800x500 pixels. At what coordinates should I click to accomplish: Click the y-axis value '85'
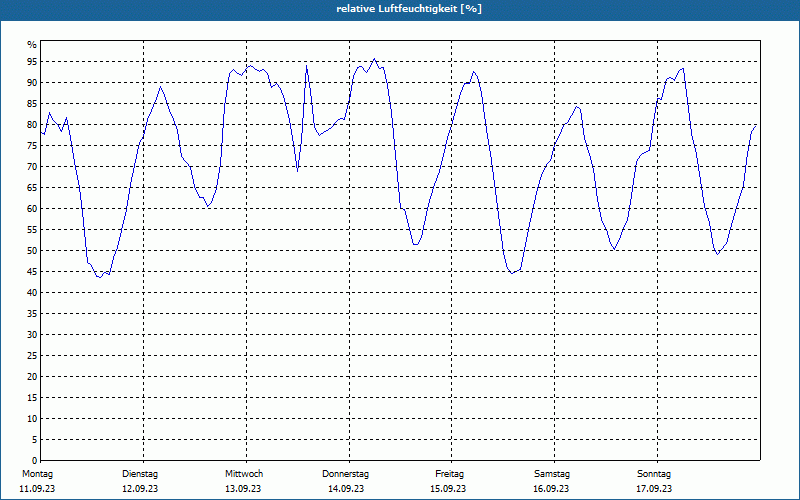coord(32,104)
